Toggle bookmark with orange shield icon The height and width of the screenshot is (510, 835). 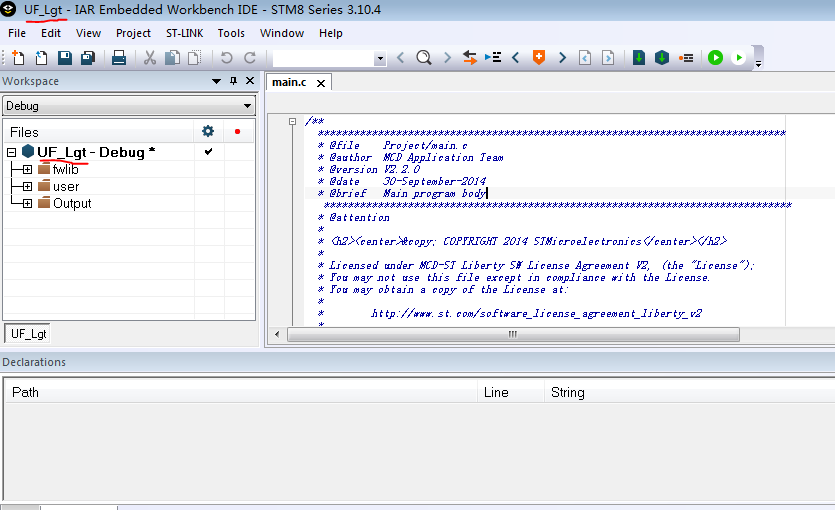coord(539,57)
